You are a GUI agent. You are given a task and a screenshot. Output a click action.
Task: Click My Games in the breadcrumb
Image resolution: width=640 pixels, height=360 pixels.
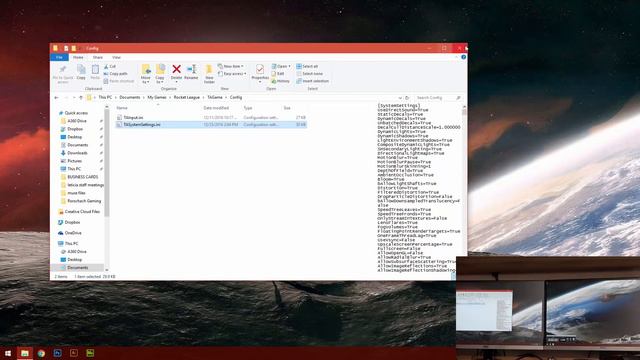(x=157, y=98)
